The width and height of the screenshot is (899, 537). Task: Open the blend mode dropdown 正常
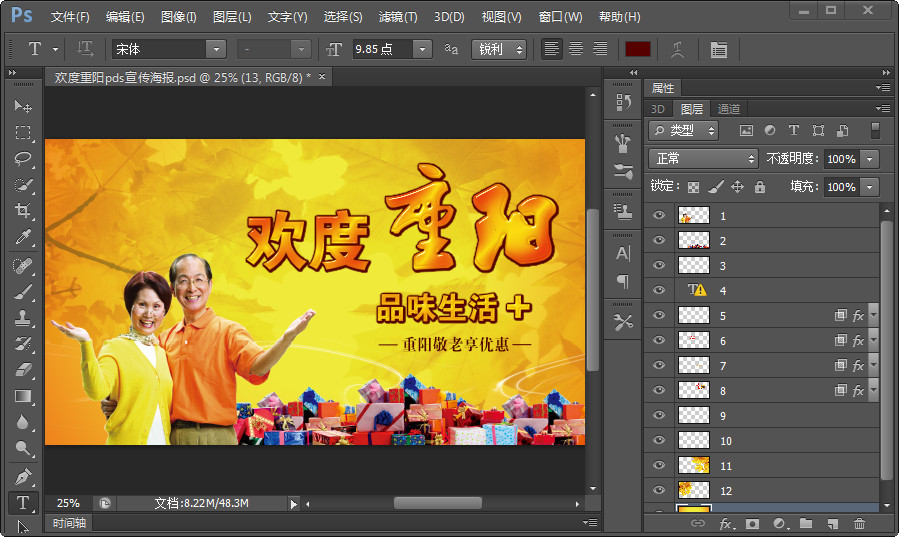coord(704,159)
